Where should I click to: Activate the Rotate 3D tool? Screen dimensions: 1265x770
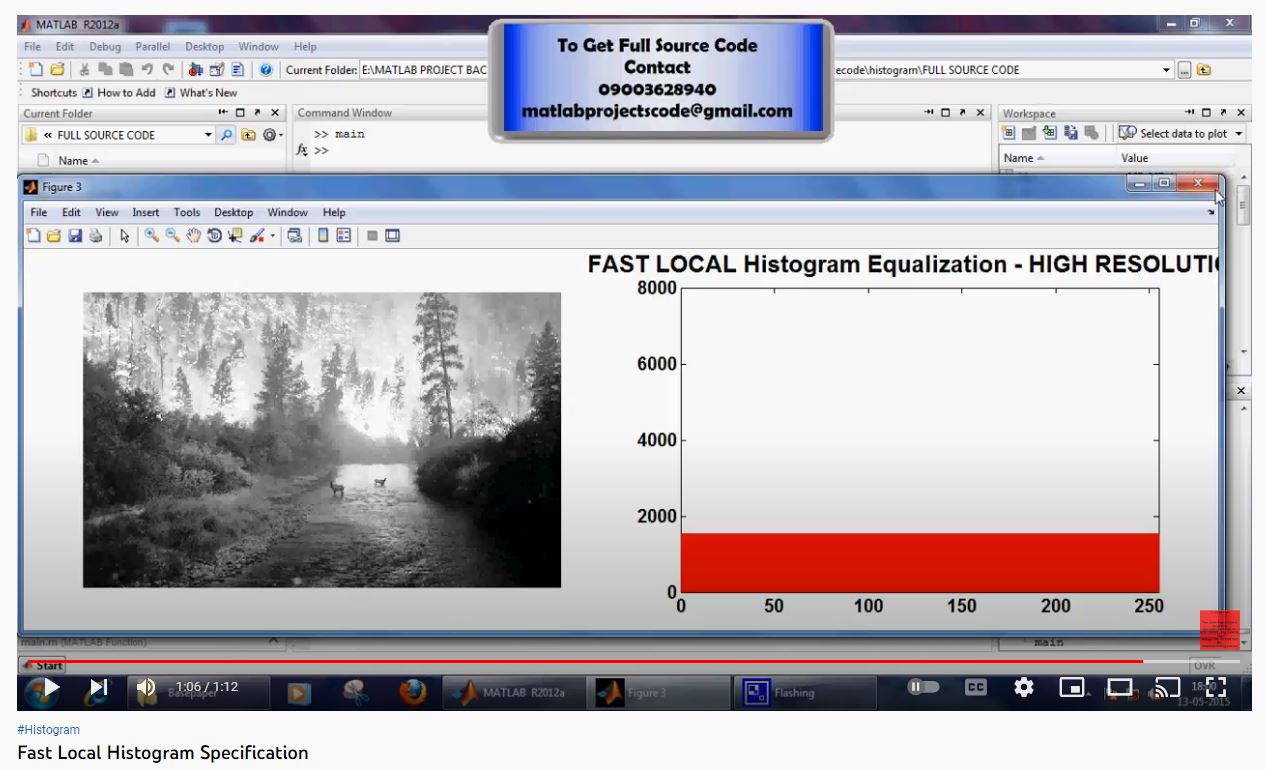point(215,236)
